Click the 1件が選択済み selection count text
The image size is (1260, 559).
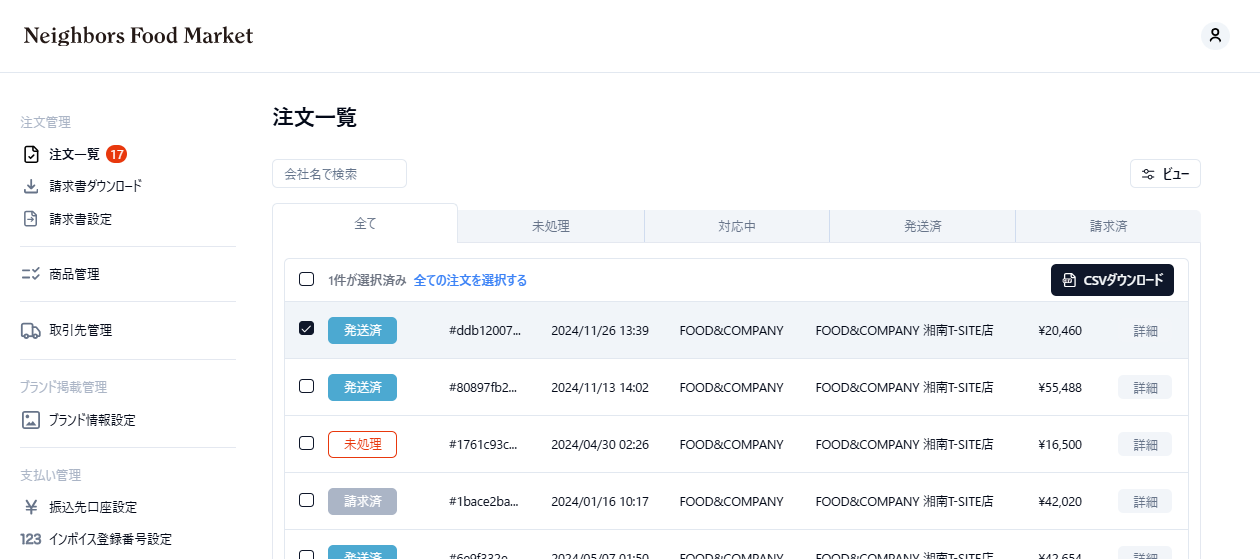pos(367,280)
